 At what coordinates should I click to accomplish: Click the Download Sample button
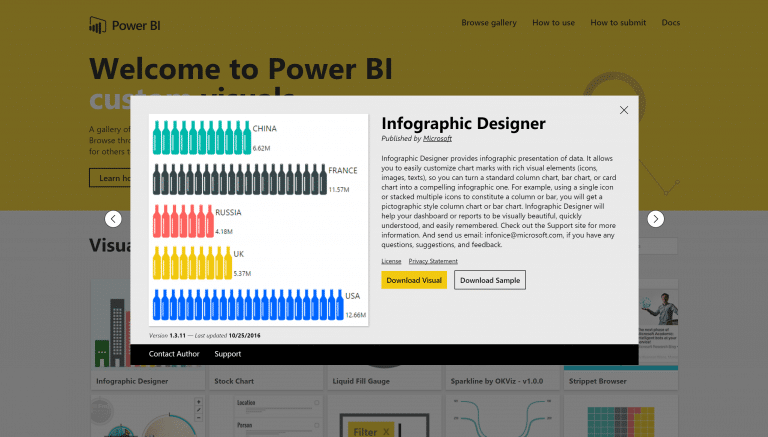(x=490, y=280)
